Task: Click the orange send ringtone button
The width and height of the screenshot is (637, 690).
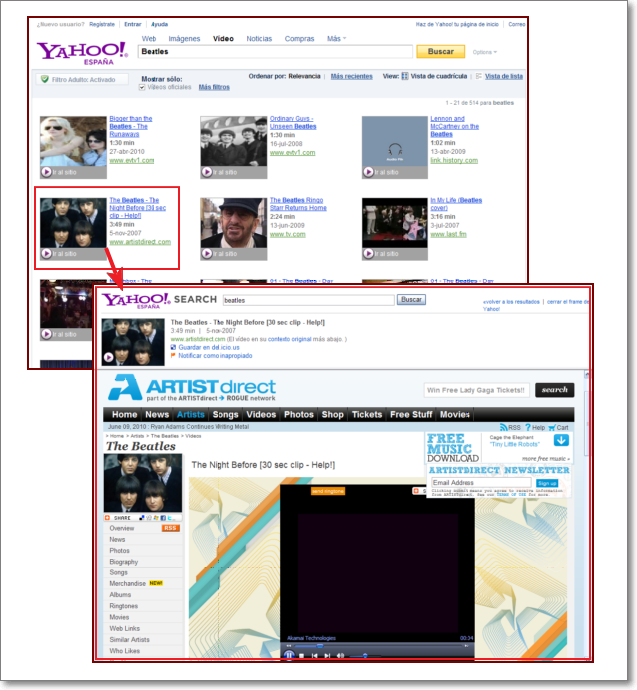Action: 328,491
